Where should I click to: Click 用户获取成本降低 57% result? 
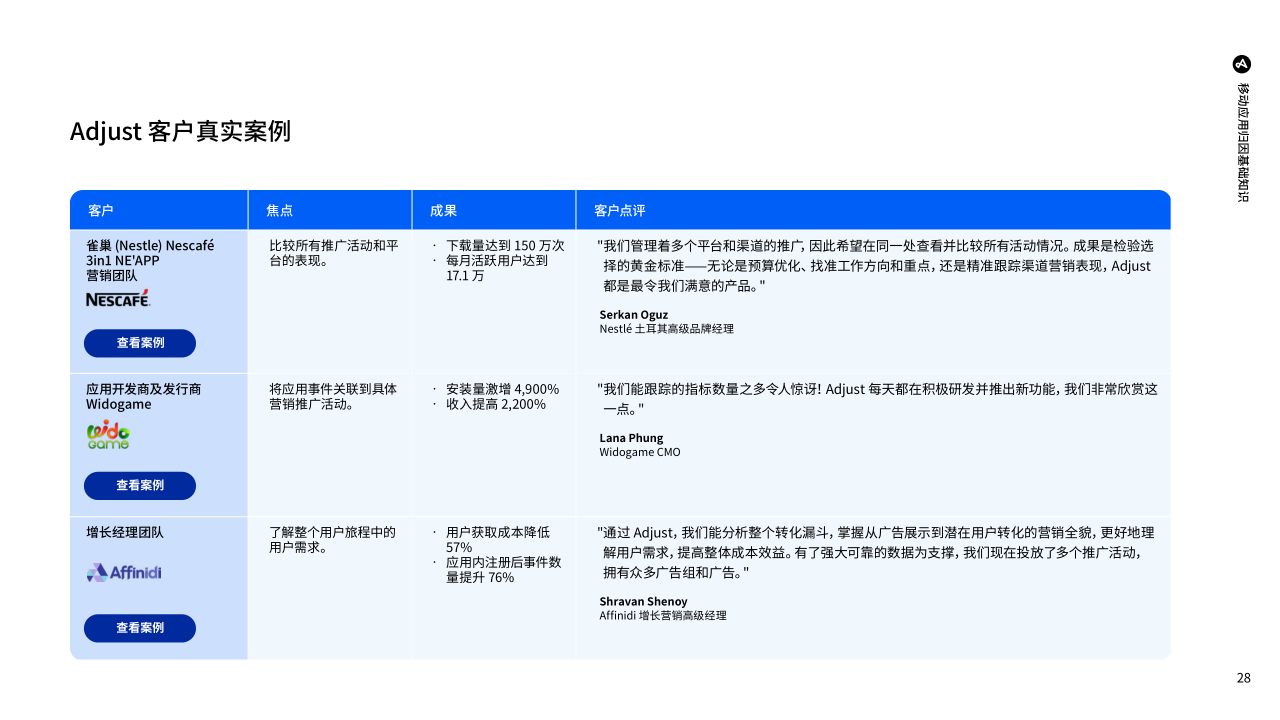tap(498, 540)
